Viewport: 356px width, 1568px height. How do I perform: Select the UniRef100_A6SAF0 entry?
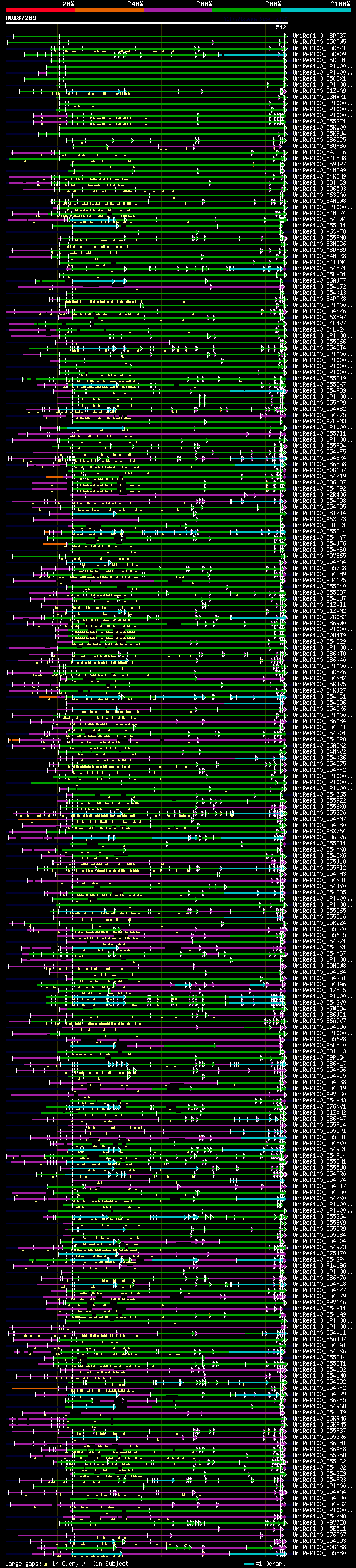click(319, 232)
